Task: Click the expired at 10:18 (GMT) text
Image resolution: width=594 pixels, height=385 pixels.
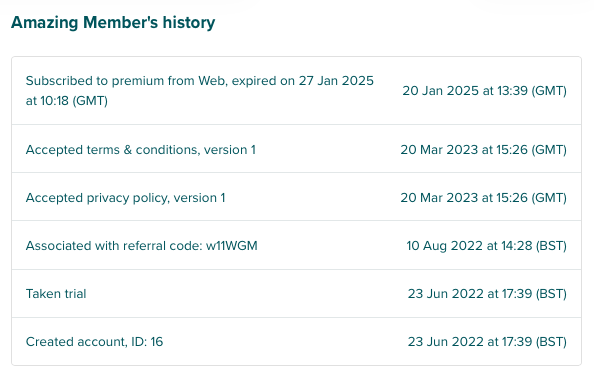Action: tap(67, 101)
